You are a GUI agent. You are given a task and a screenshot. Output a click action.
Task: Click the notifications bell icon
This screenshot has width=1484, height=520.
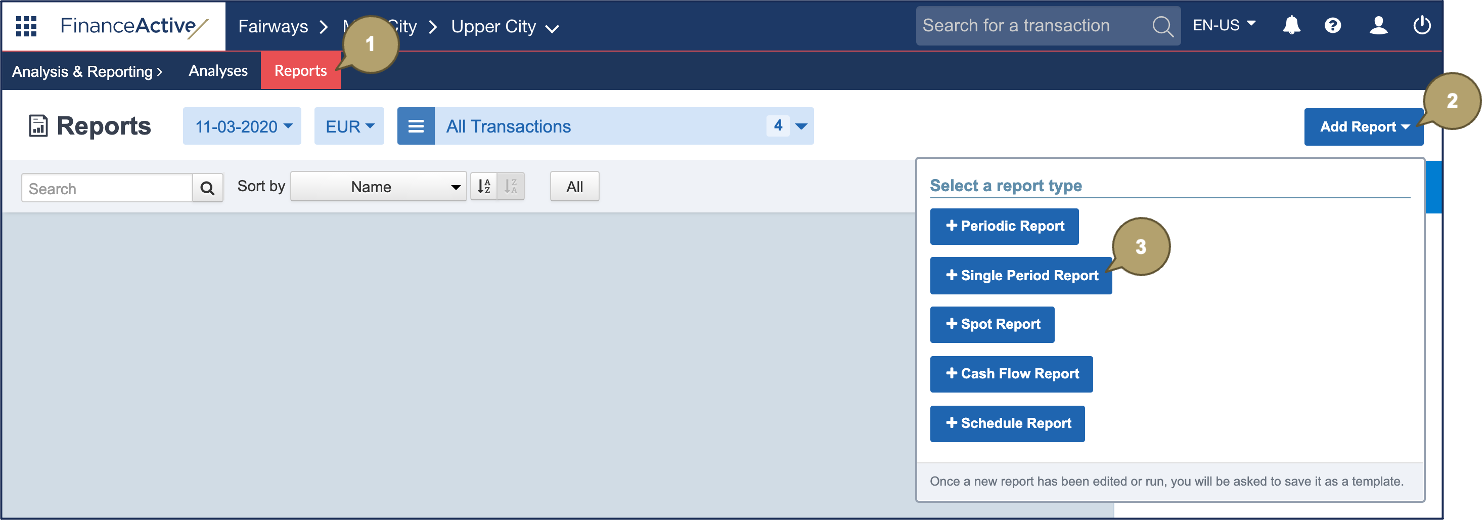click(1292, 26)
